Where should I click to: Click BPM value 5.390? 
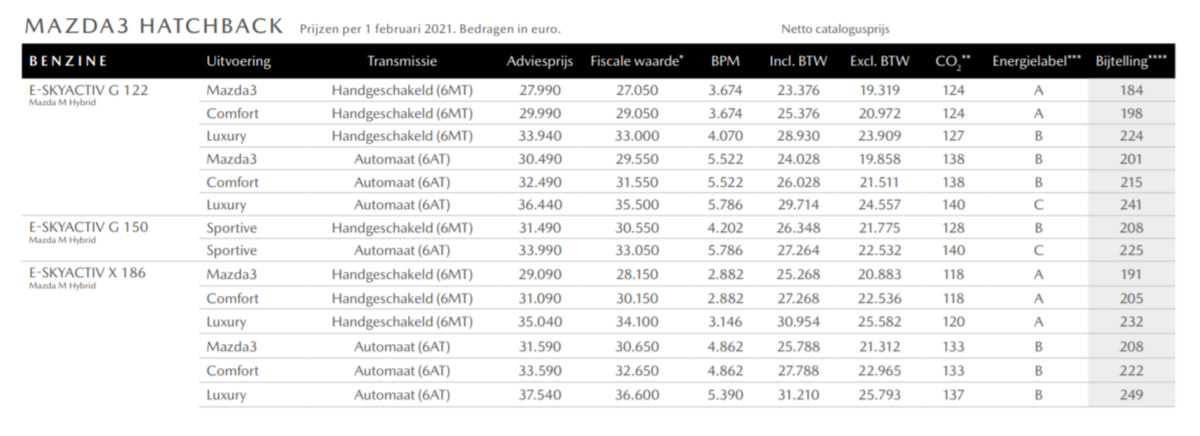click(x=724, y=396)
